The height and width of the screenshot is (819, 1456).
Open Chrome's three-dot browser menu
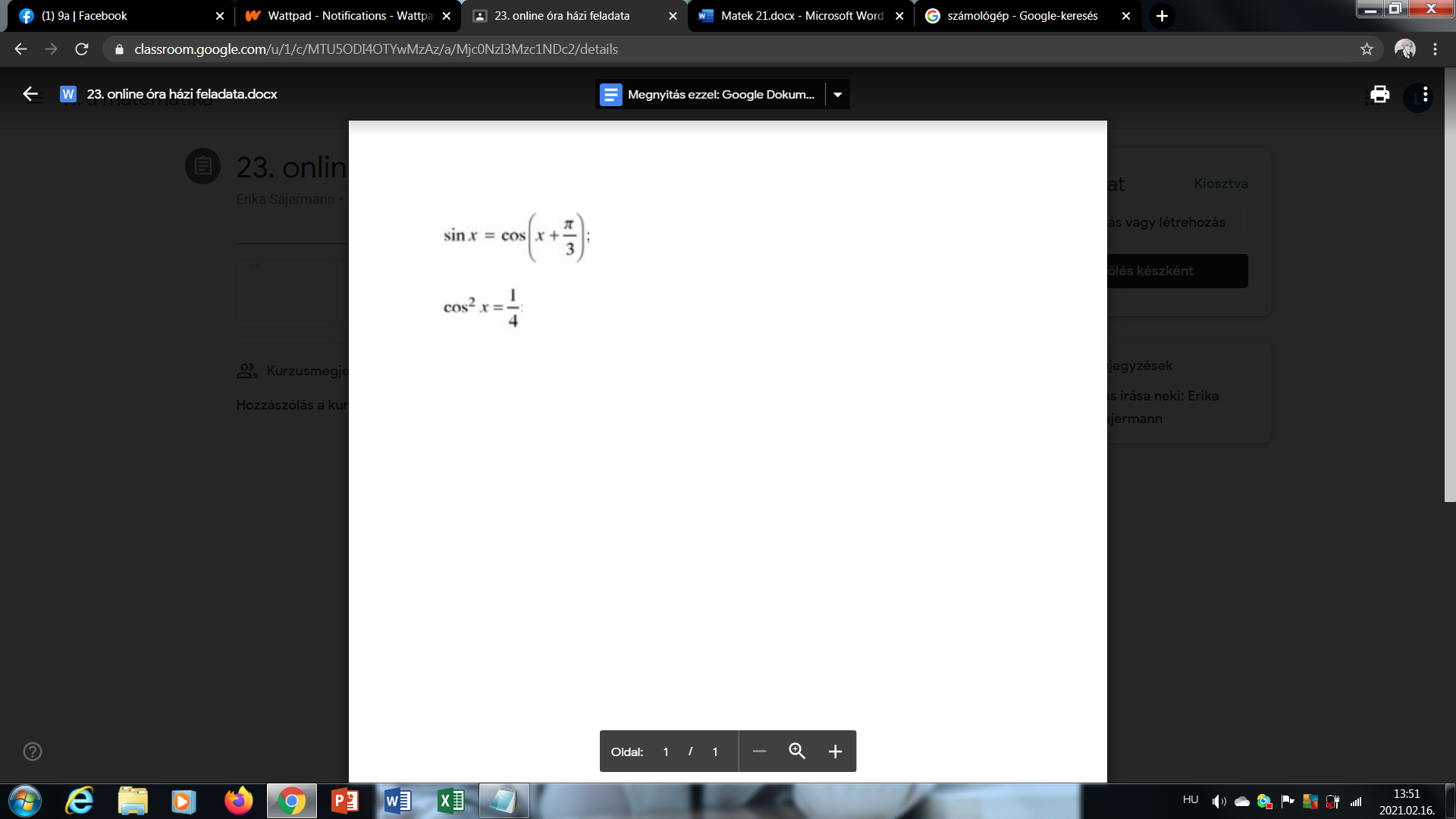[x=1435, y=49]
